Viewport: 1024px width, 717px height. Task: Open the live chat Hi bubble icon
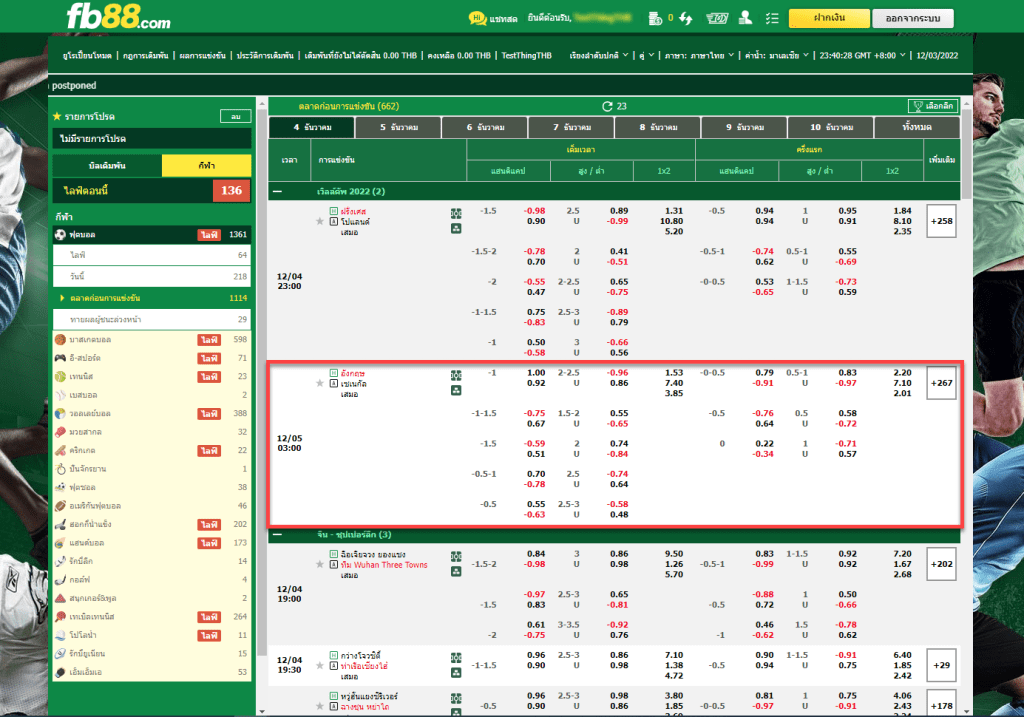point(477,18)
